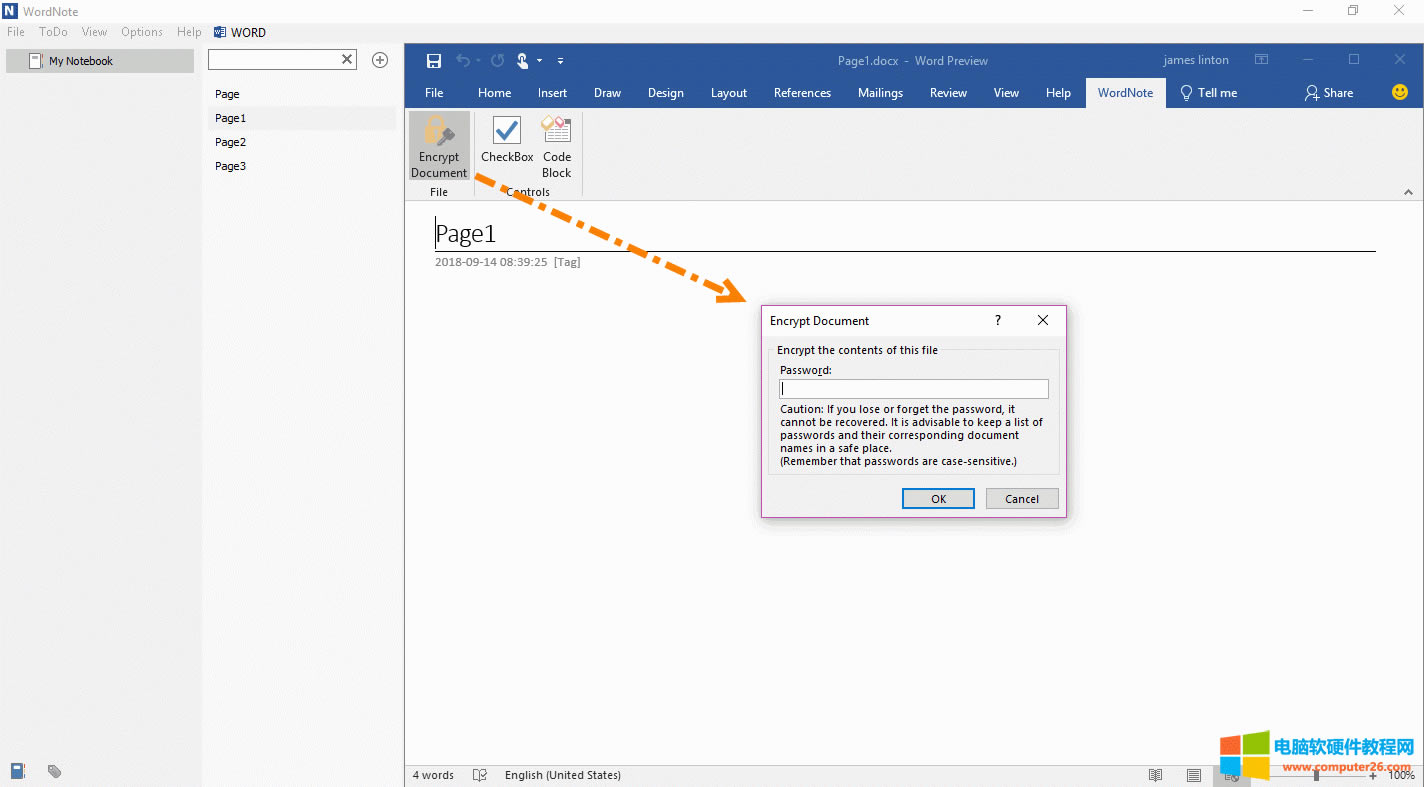Image resolution: width=1424 pixels, height=787 pixels.
Task: Click the notebook icon in bottom-left corner
Action: point(17,771)
